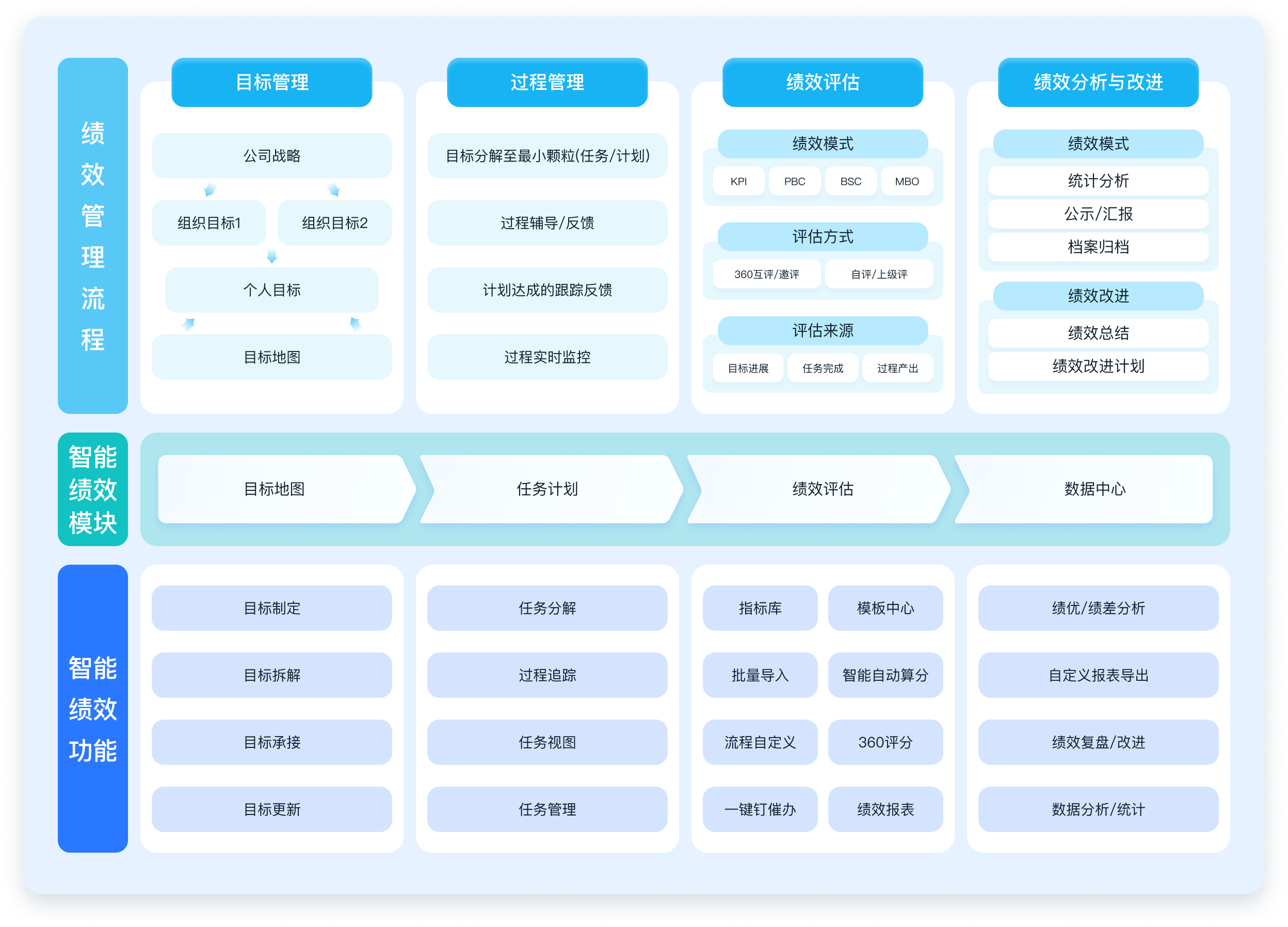Click the 绩效复盘/改进 feature button
Screen dimensions: 1288x927
[1098, 742]
